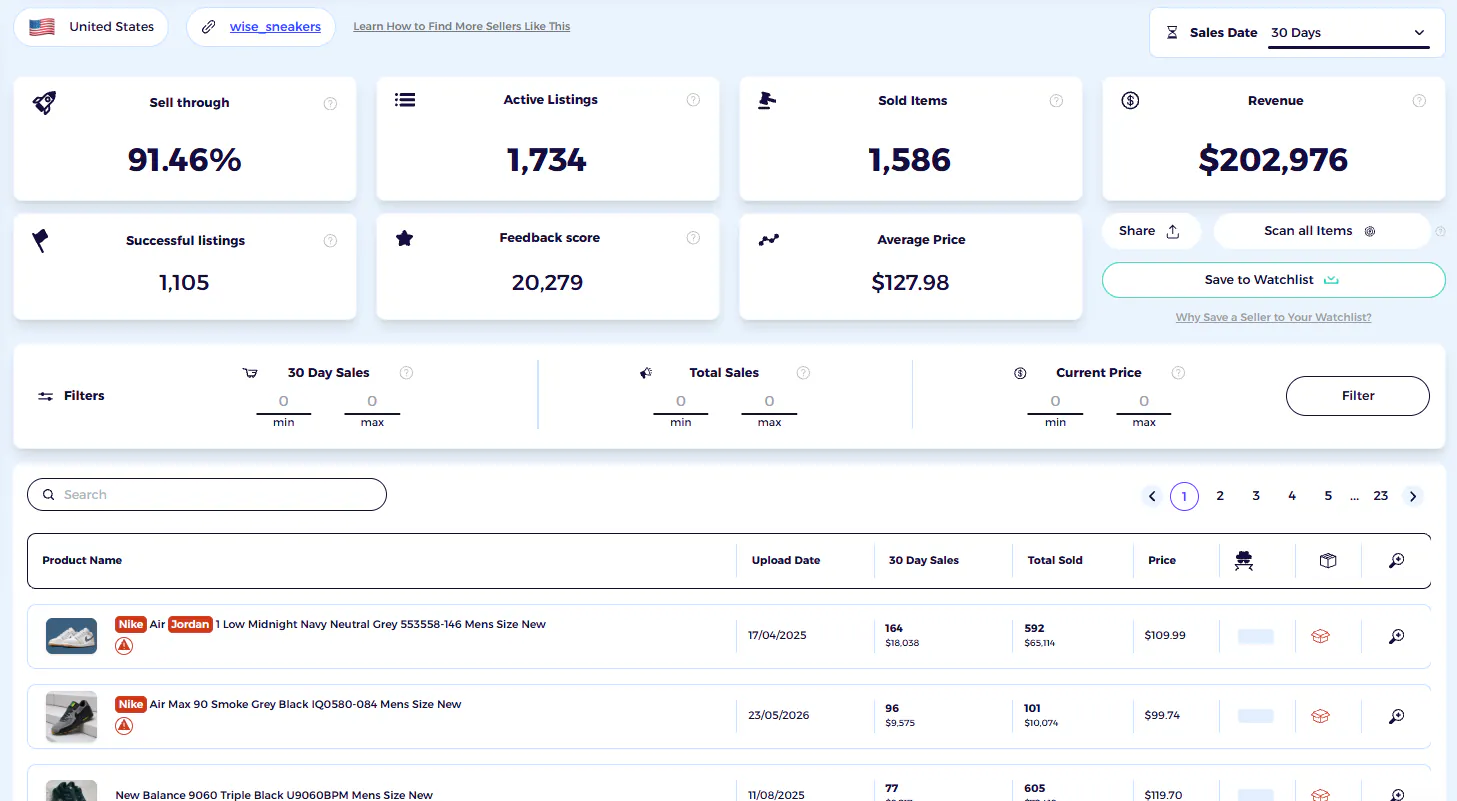Screen dimensions: 1457x801
Task: Click warning triangle under Air Max 90 listing
Action: (x=124, y=726)
